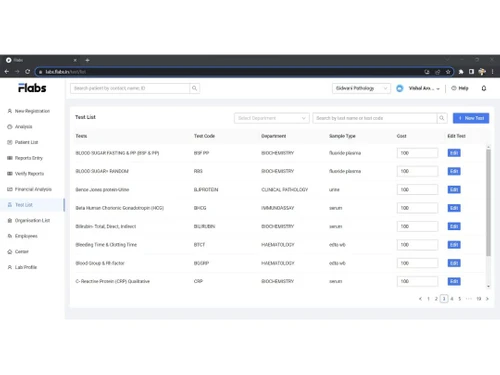Open the Analysis page

(x=20, y=127)
